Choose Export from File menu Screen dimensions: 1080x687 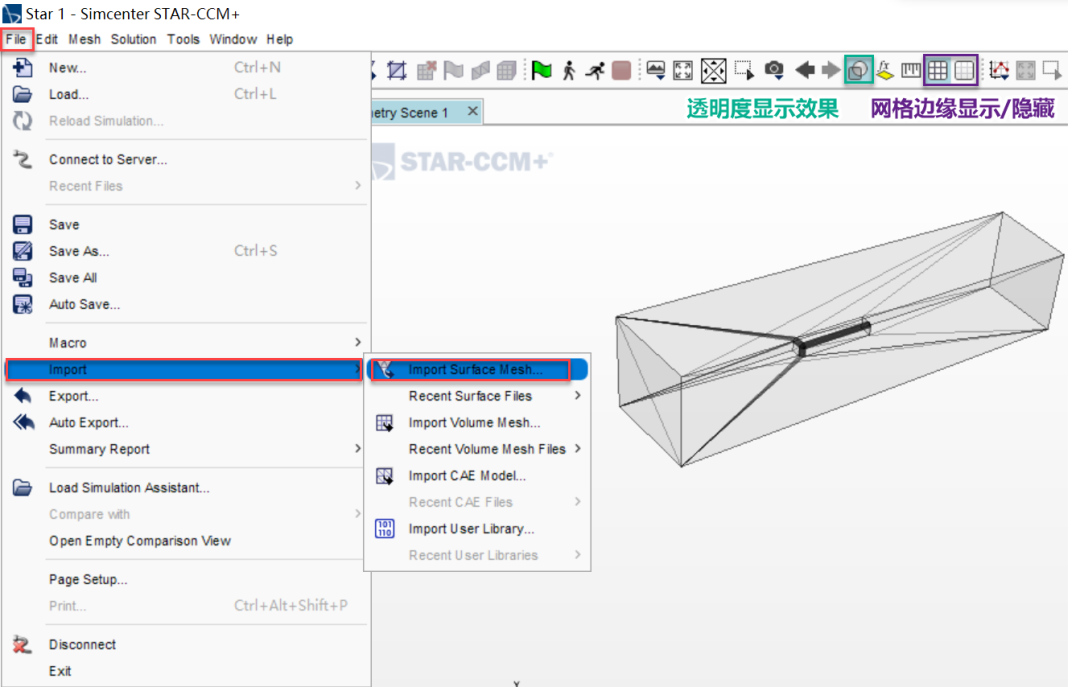click(186, 396)
